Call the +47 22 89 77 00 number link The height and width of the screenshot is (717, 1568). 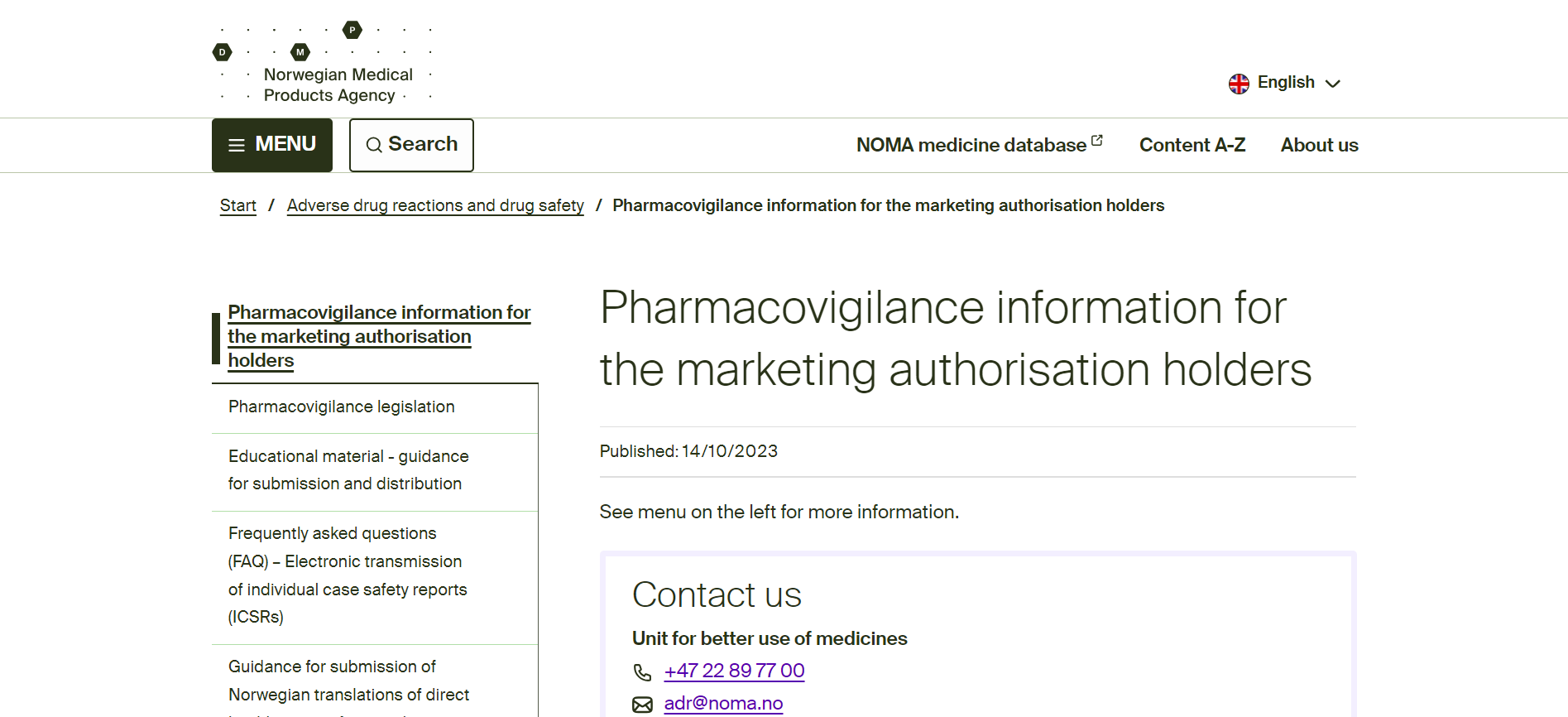(734, 671)
